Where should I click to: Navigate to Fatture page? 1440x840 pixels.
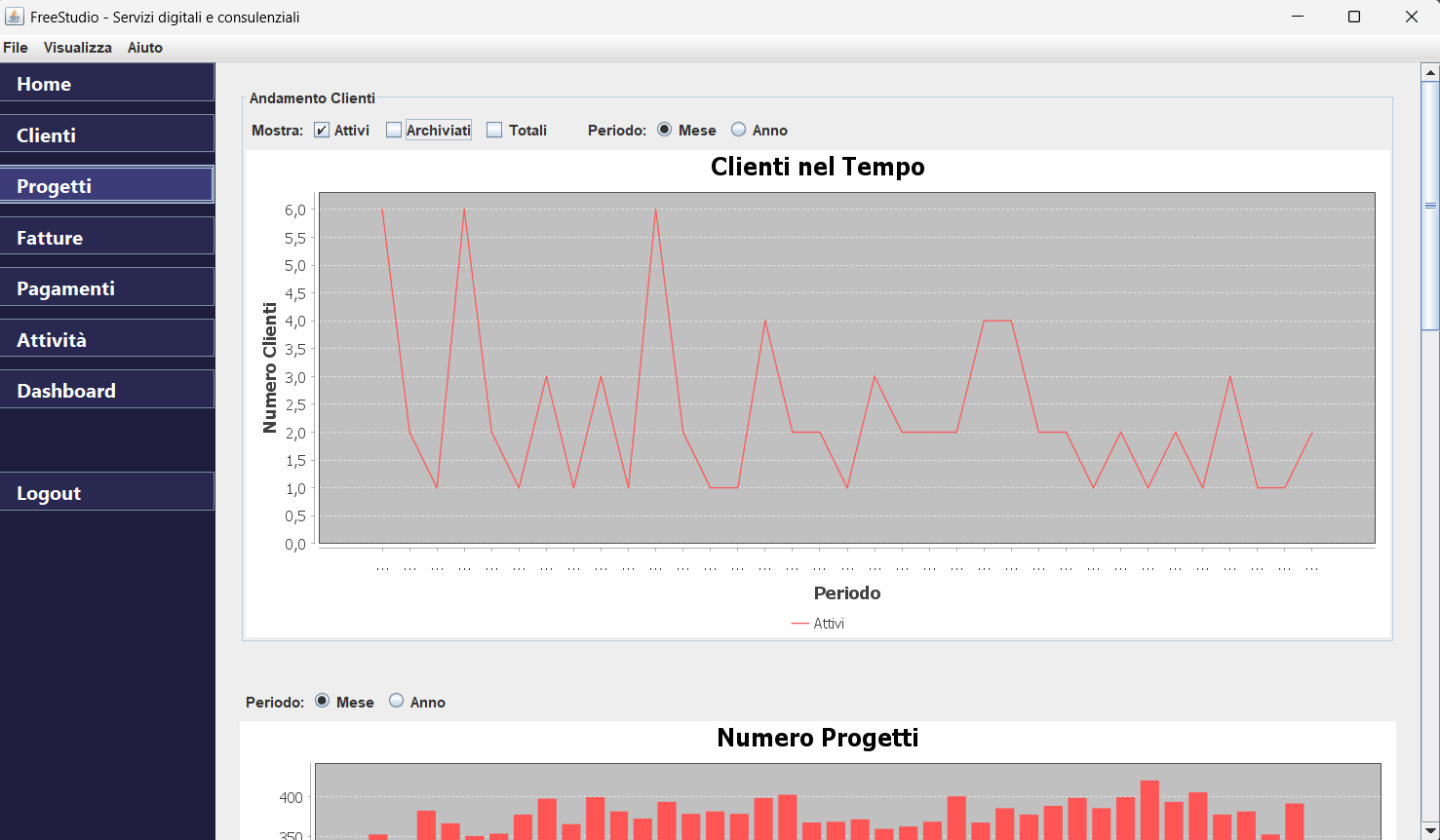107,237
